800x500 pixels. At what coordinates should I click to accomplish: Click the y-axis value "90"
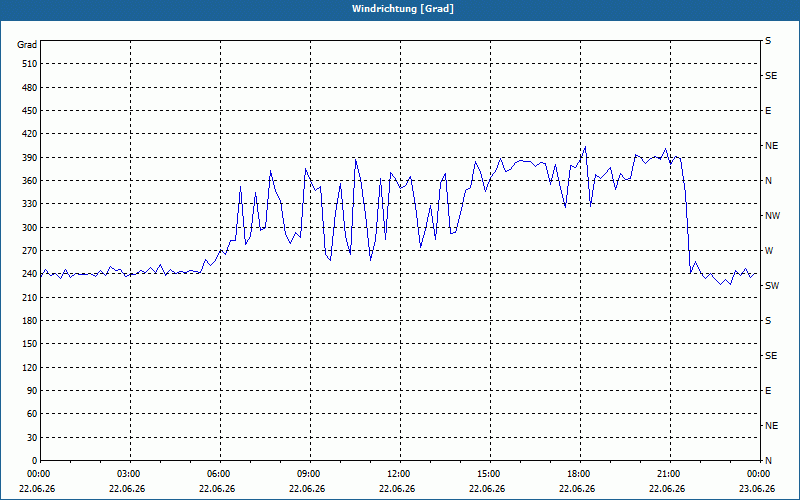(32, 391)
